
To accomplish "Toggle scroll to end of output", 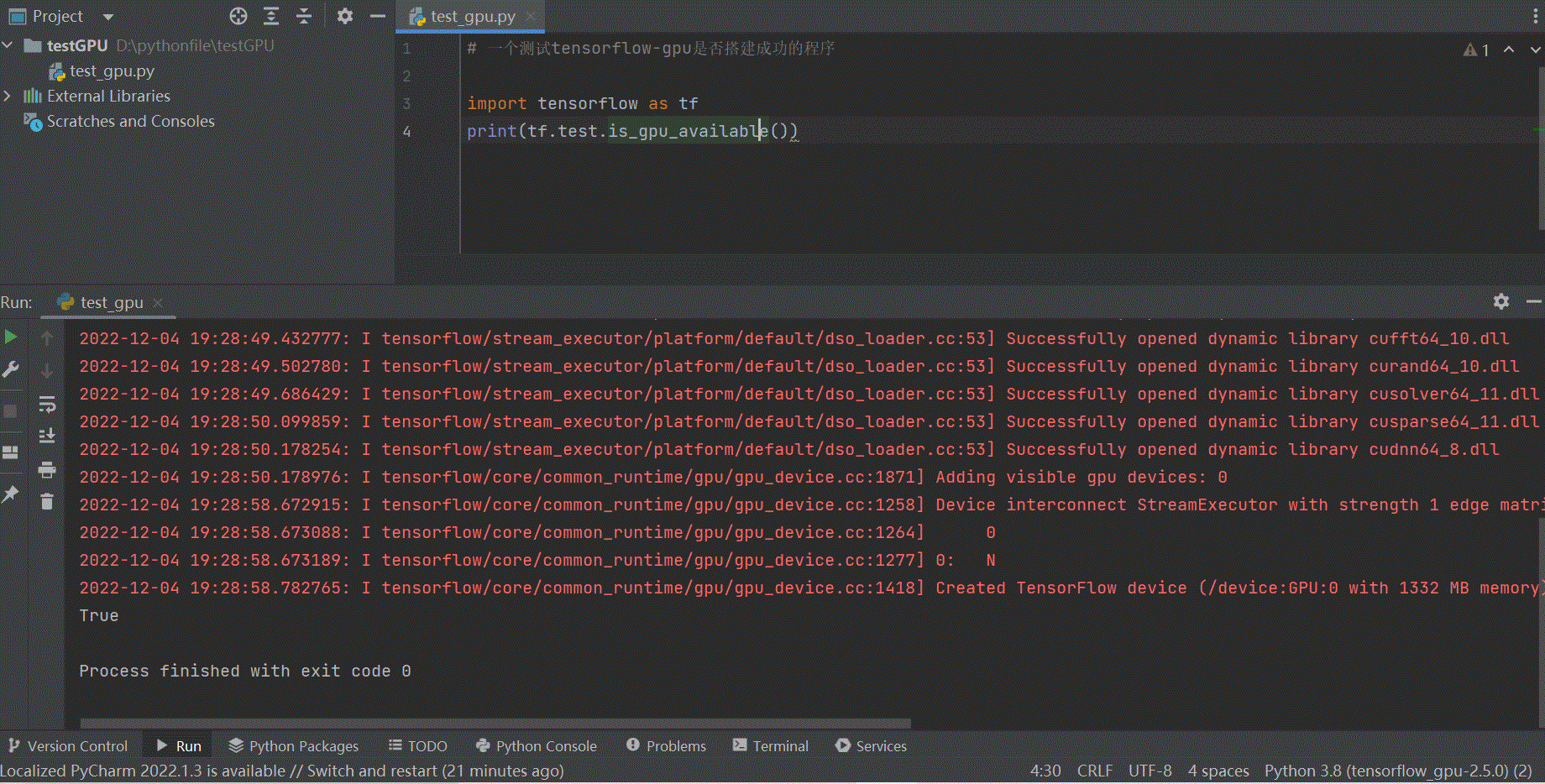I will pyautogui.click(x=47, y=436).
